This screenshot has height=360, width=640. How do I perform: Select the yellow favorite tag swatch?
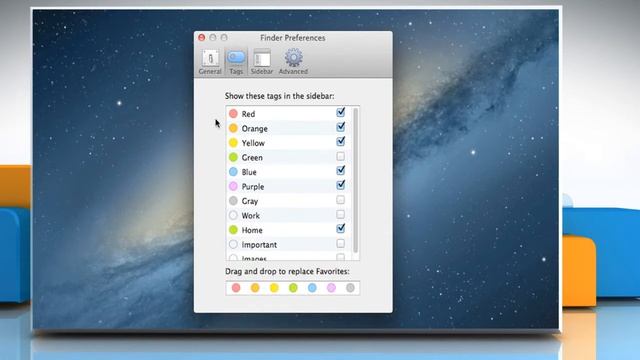pyautogui.click(x=274, y=288)
